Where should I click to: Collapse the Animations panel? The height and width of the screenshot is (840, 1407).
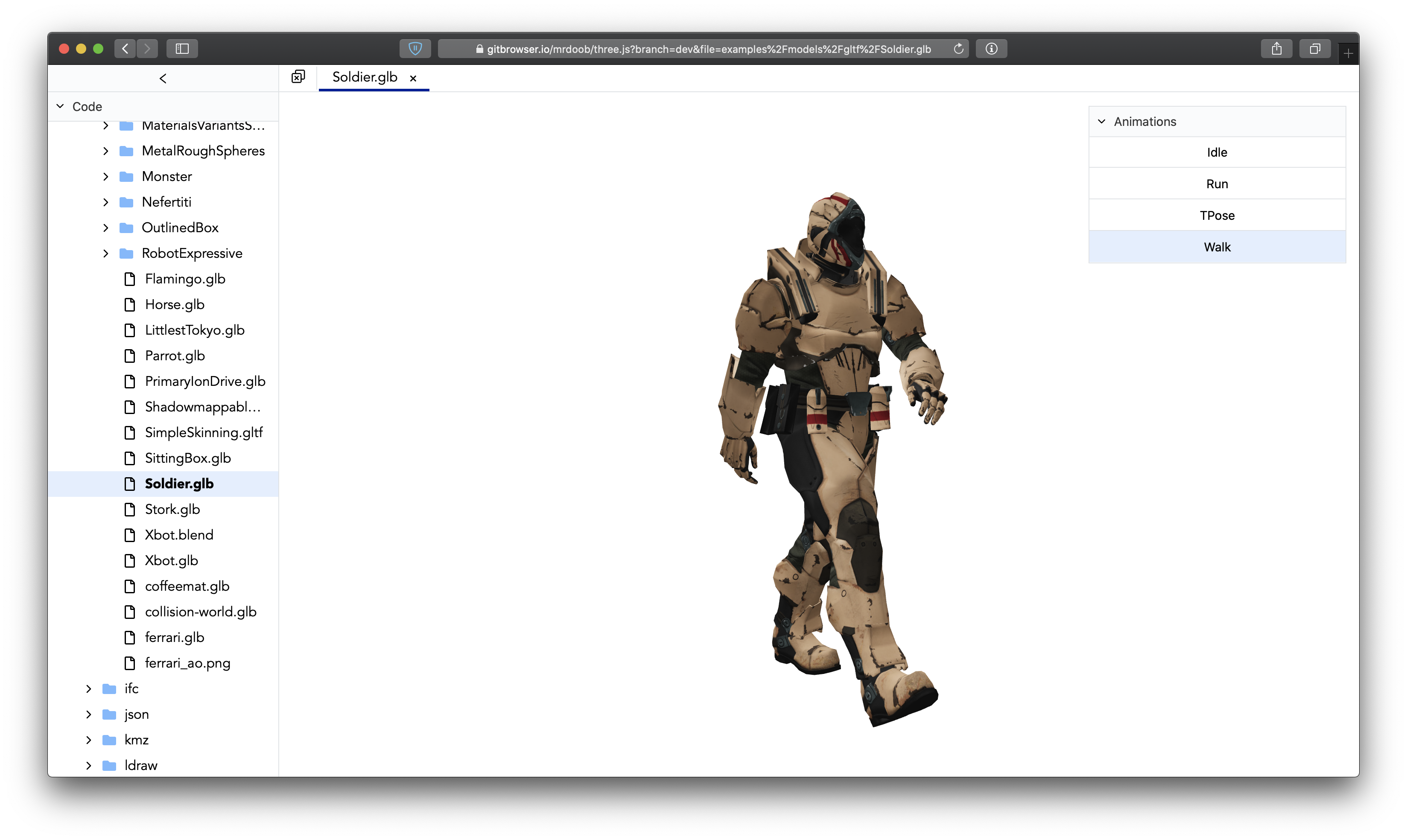[1101, 122]
